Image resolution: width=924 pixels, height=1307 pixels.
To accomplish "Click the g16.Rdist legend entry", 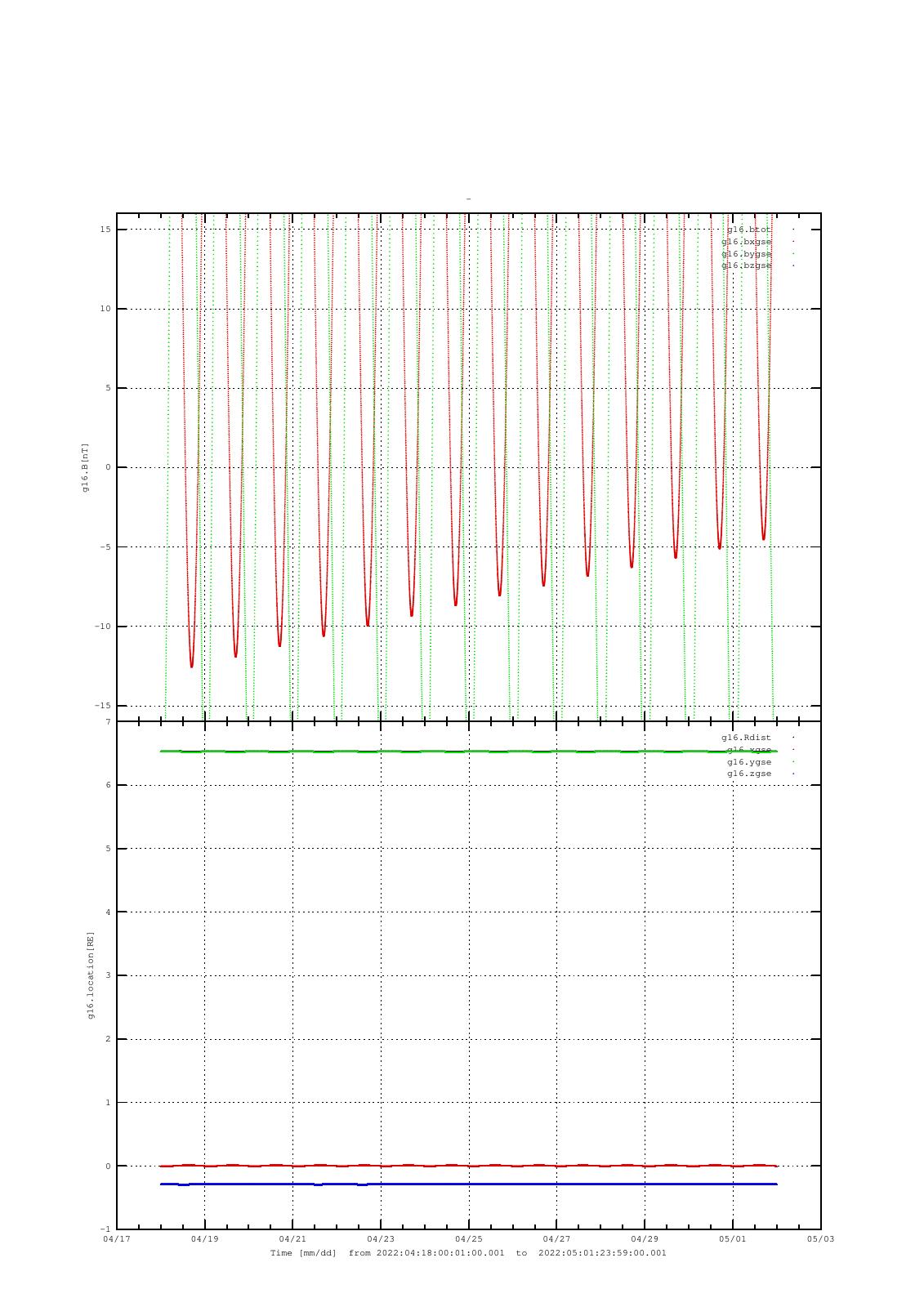I will click(747, 738).
